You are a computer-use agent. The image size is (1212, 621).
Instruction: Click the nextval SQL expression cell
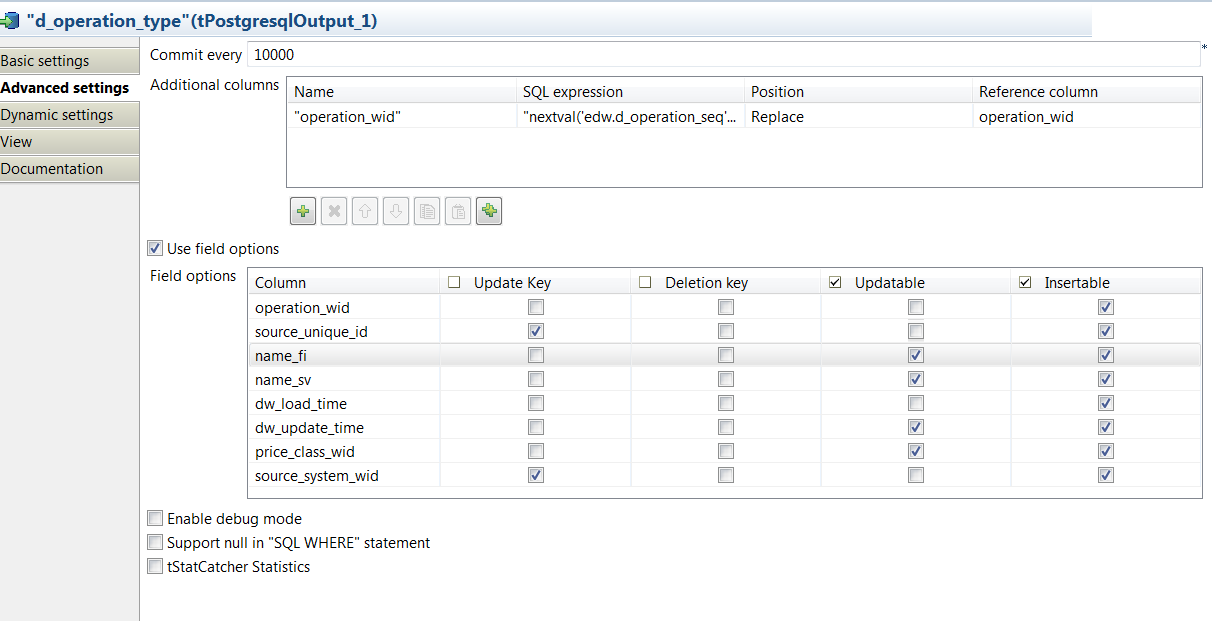pyautogui.click(x=630, y=116)
